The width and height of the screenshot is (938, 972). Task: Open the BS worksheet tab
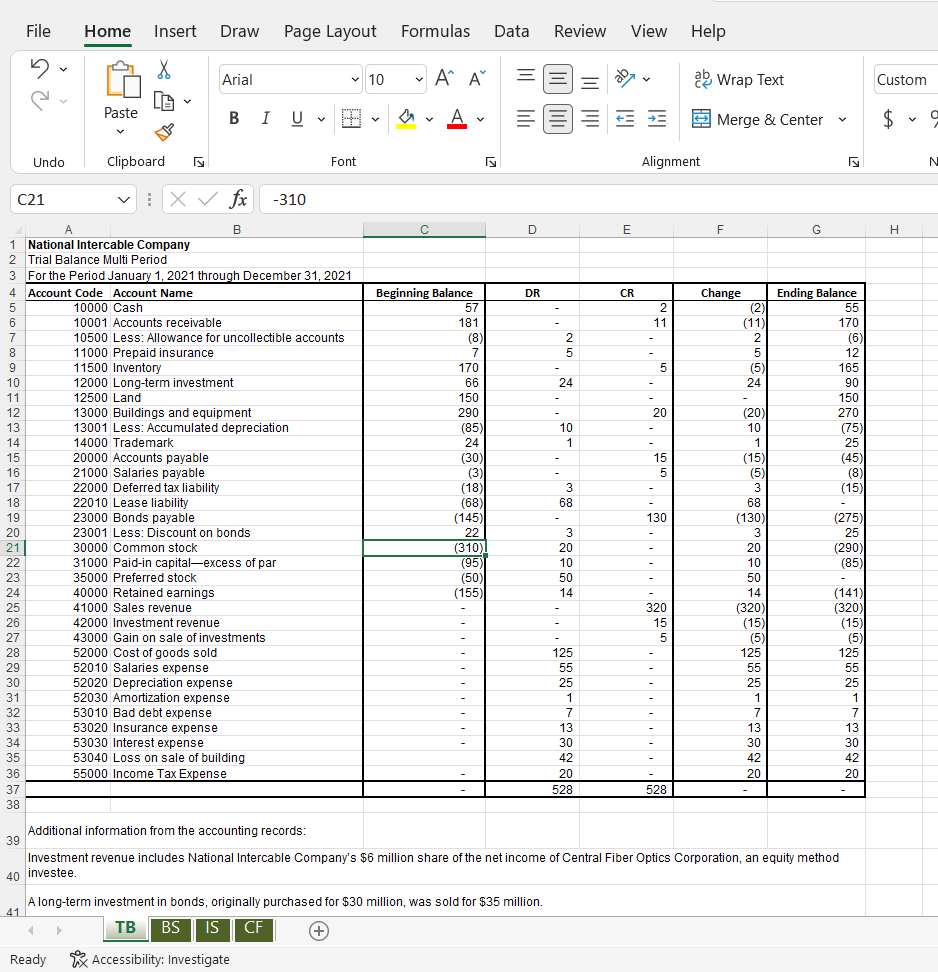click(170, 930)
